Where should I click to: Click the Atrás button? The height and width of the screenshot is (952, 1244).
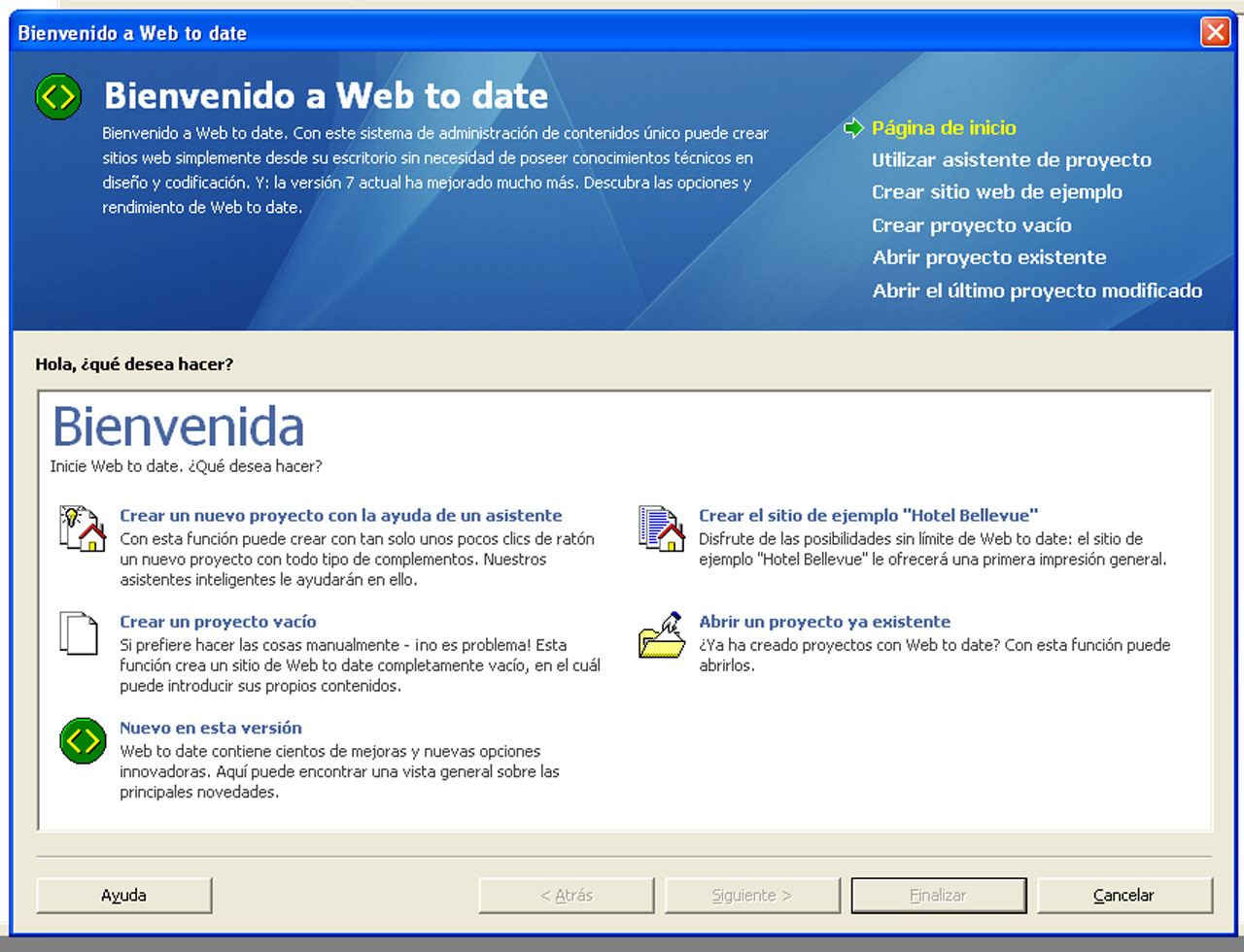coord(567,896)
